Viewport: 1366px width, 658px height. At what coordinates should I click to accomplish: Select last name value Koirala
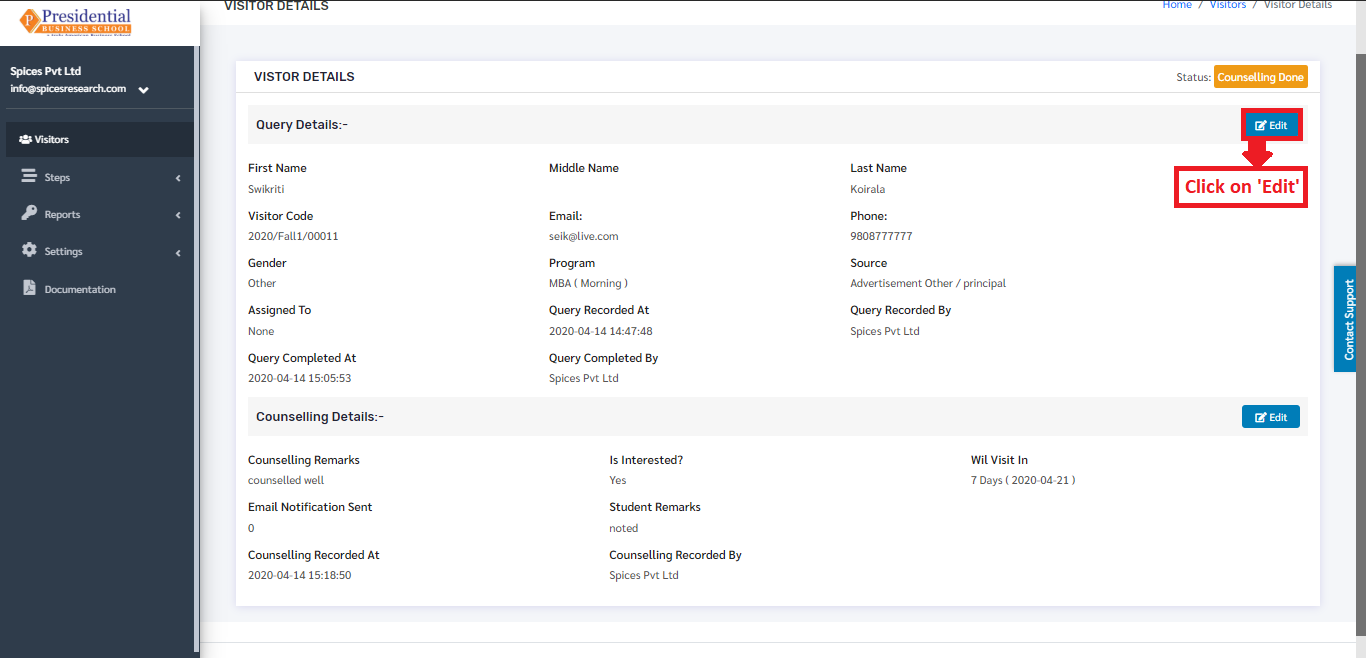[868, 189]
